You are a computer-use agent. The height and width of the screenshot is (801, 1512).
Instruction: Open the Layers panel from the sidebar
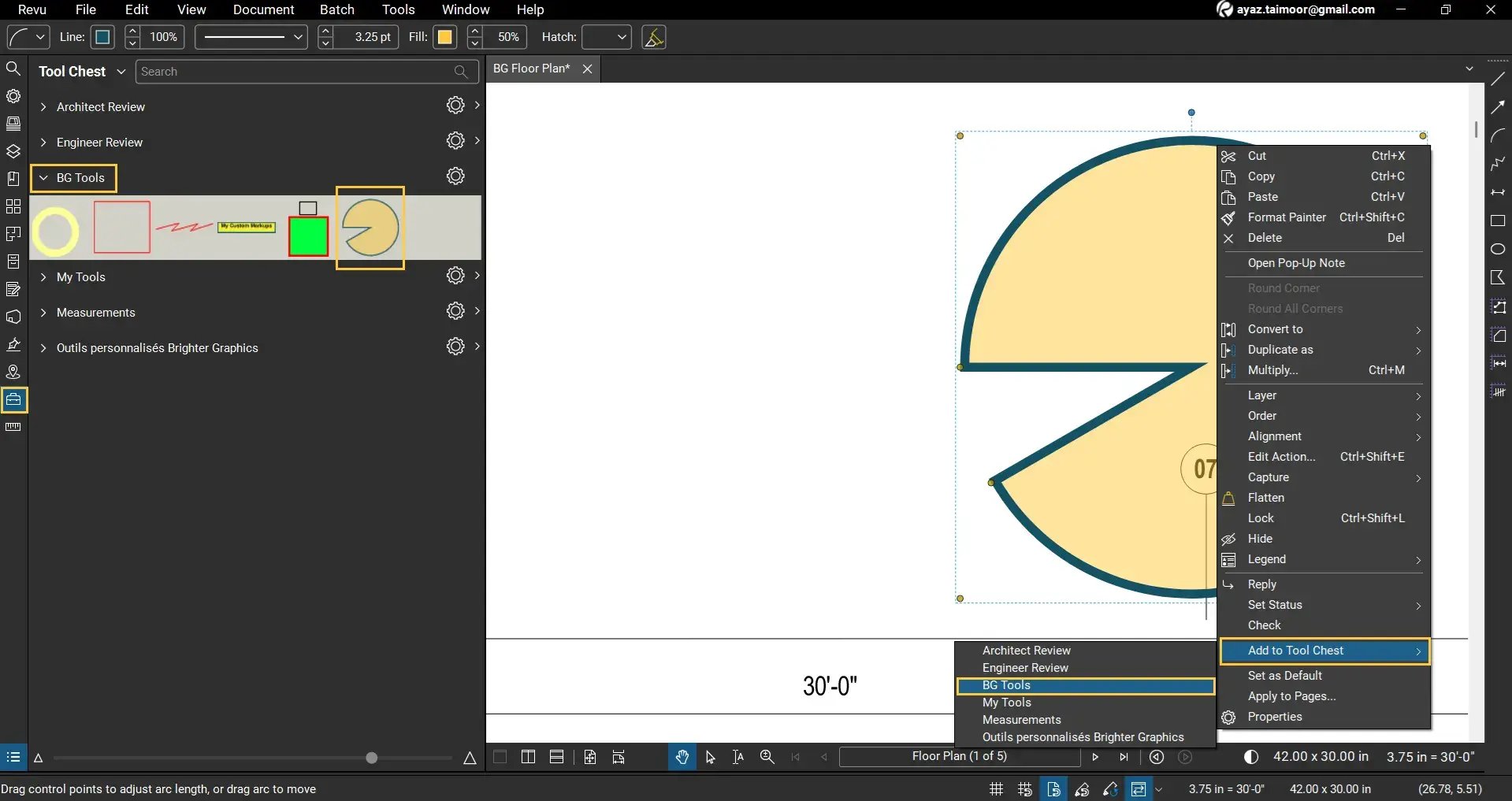[x=13, y=150]
